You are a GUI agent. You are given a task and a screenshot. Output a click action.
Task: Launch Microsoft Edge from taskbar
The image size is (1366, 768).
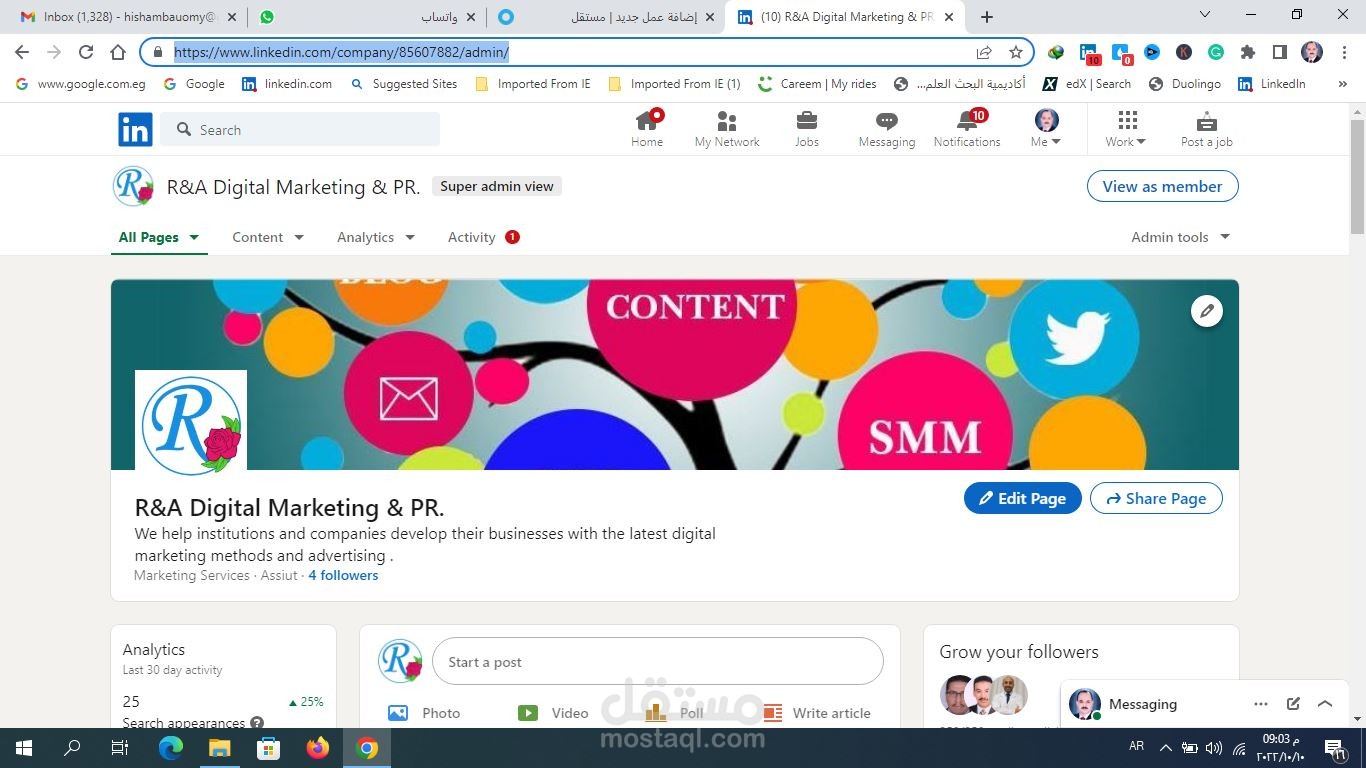tap(171, 748)
